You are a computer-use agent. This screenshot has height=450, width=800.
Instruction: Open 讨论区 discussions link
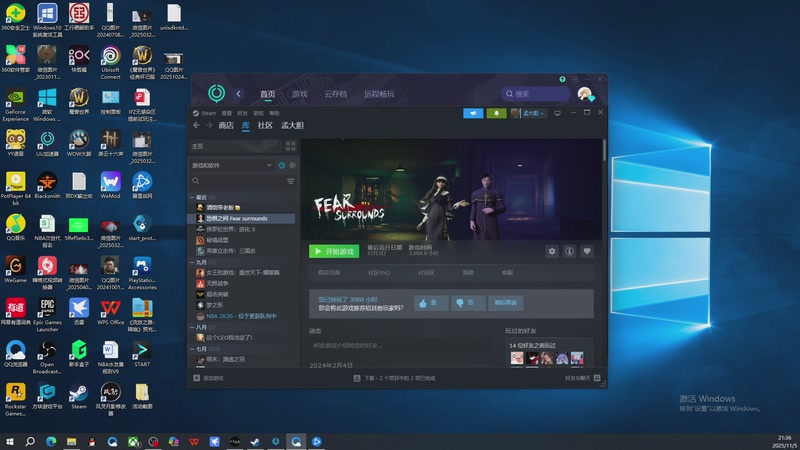[426, 273]
